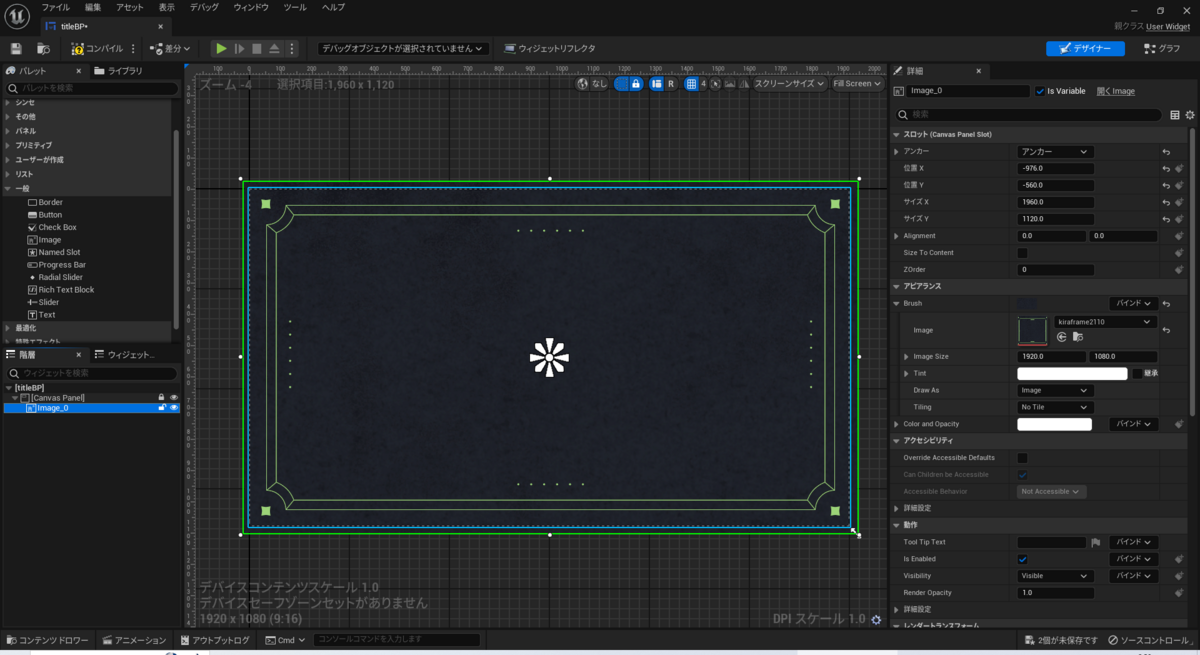Image resolution: width=1200 pixels, height=655 pixels.
Task: Open the アンカー dropdown in slot settings
Action: click(x=1054, y=152)
